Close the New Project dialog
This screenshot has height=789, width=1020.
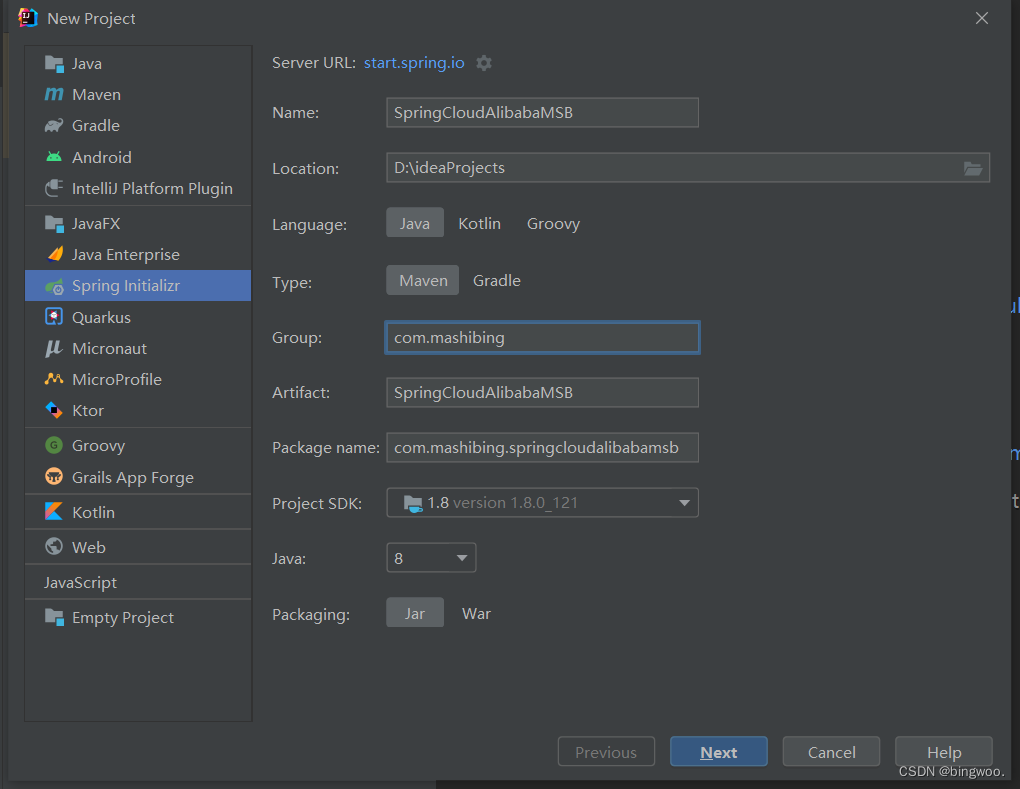[x=982, y=18]
